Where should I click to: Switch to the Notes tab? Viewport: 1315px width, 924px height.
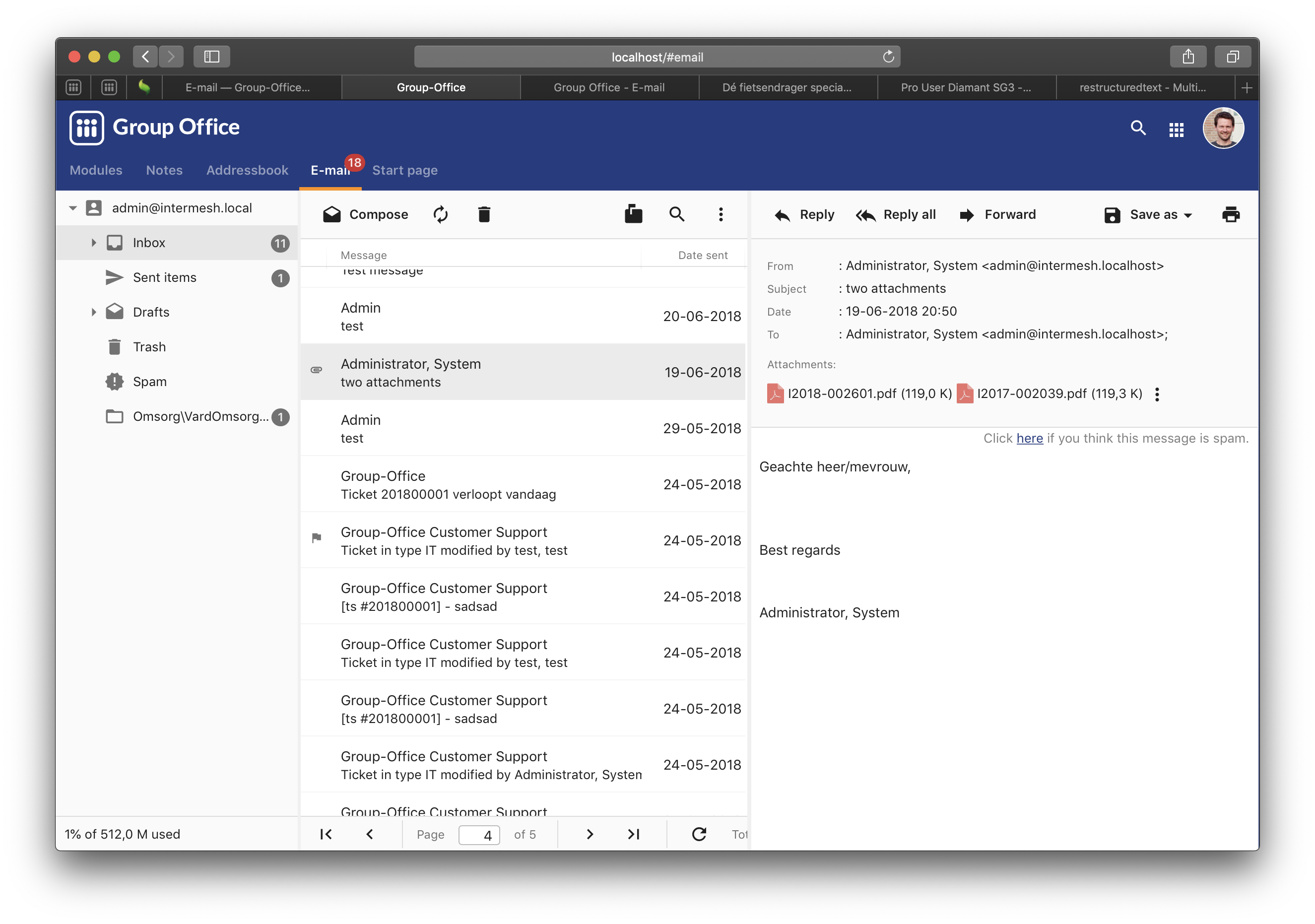tap(164, 170)
